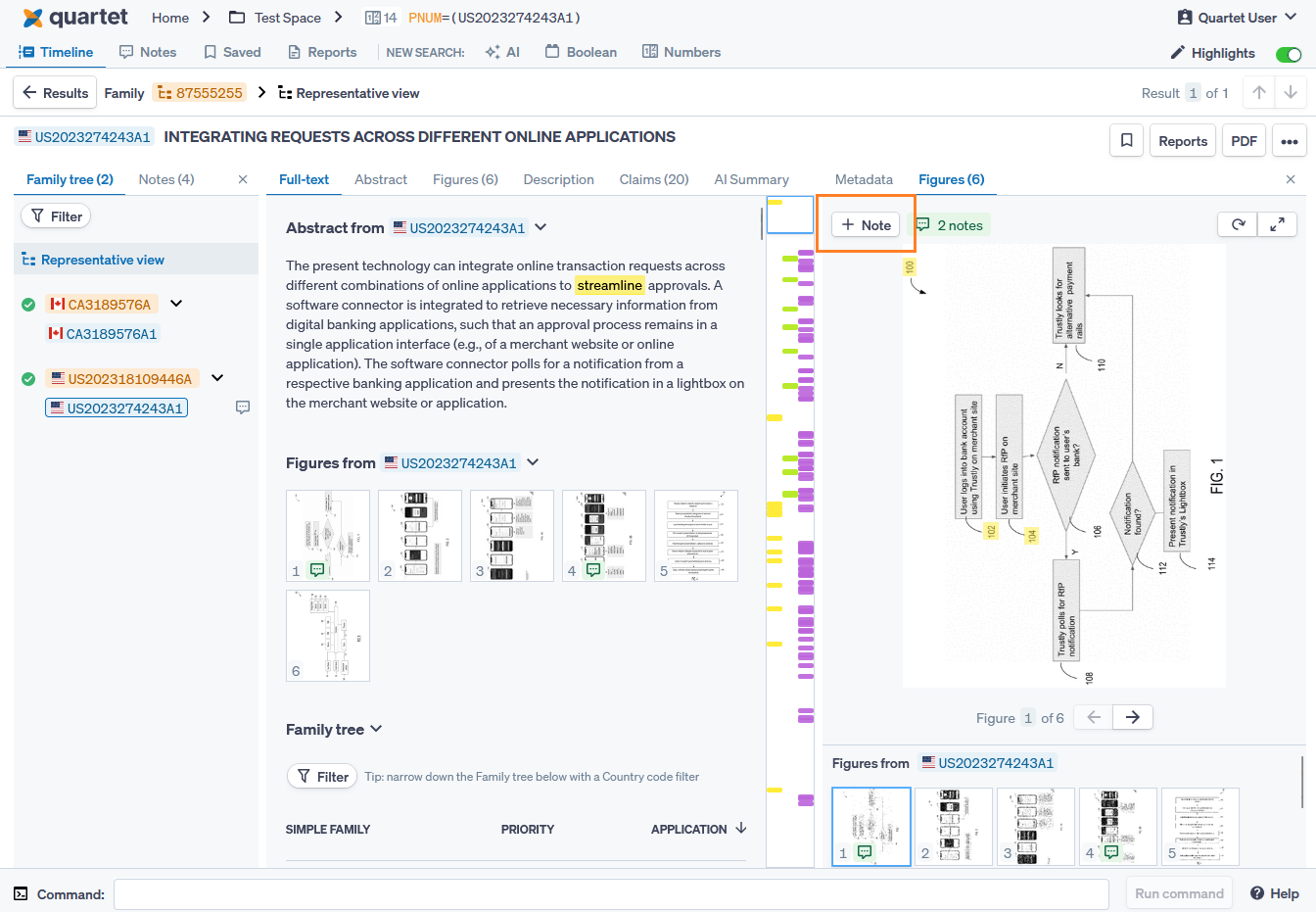Close the Family tree side panel
The image size is (1316, 912).
click(x=243, y=179)
